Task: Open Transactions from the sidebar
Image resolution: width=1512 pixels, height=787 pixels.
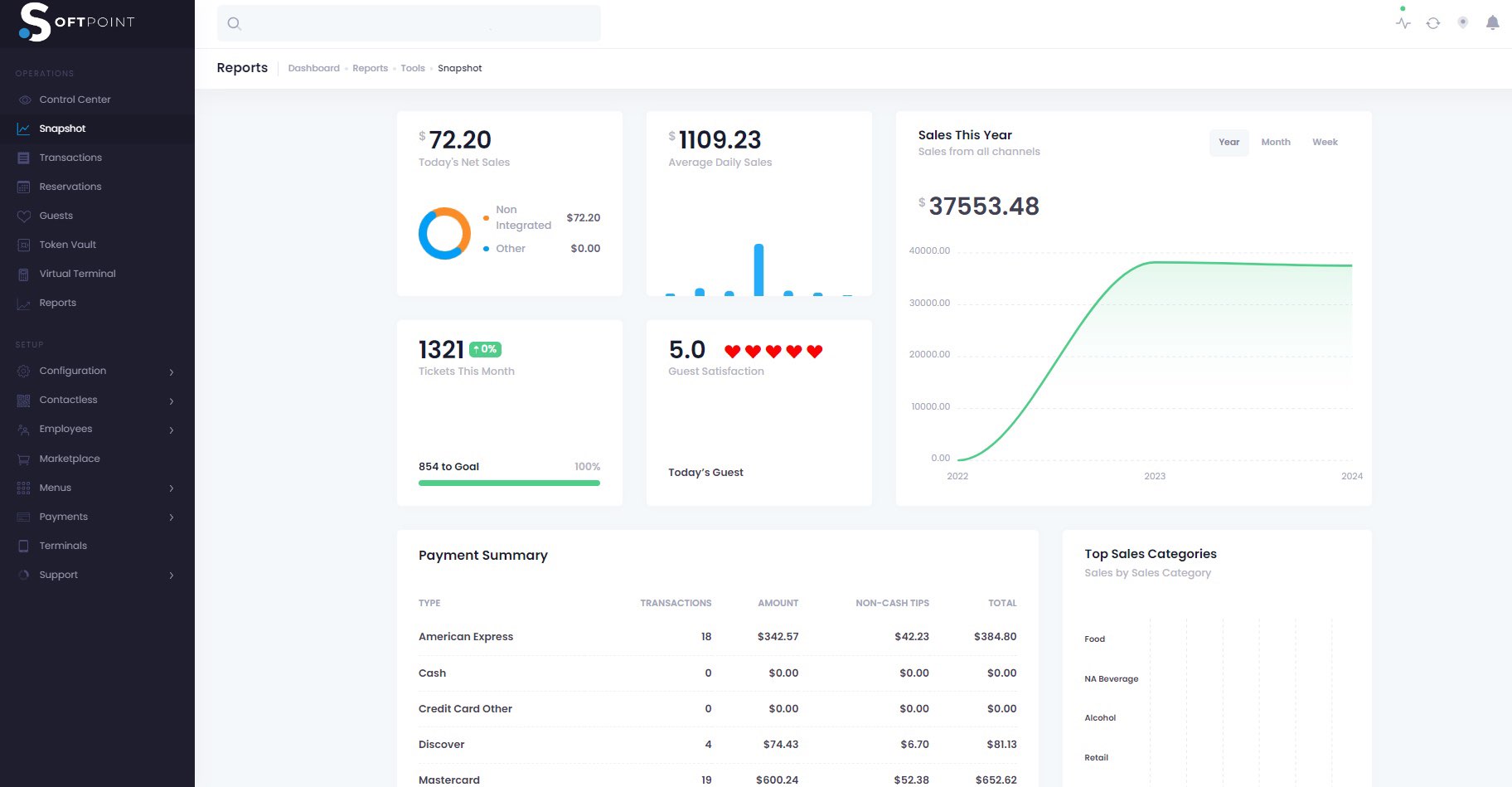Action: (70, 158)
